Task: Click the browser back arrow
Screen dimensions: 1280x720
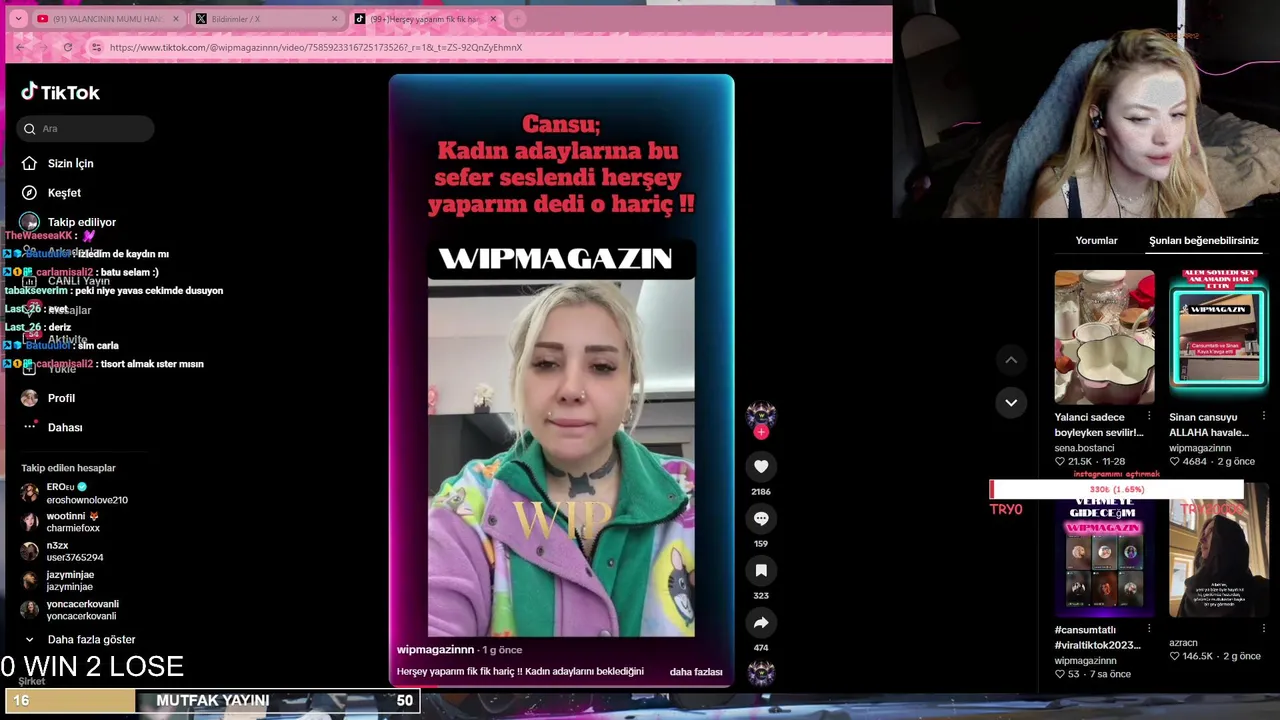Action: click(x=20, y=47)
